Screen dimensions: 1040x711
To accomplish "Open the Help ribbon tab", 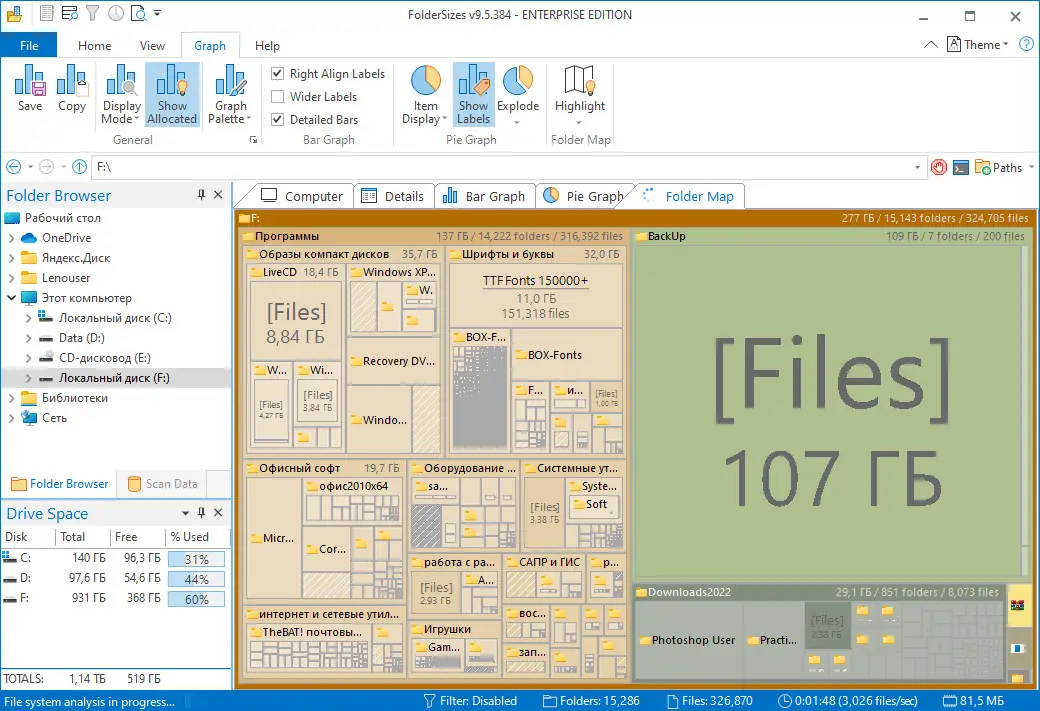I will coord(267,46).
